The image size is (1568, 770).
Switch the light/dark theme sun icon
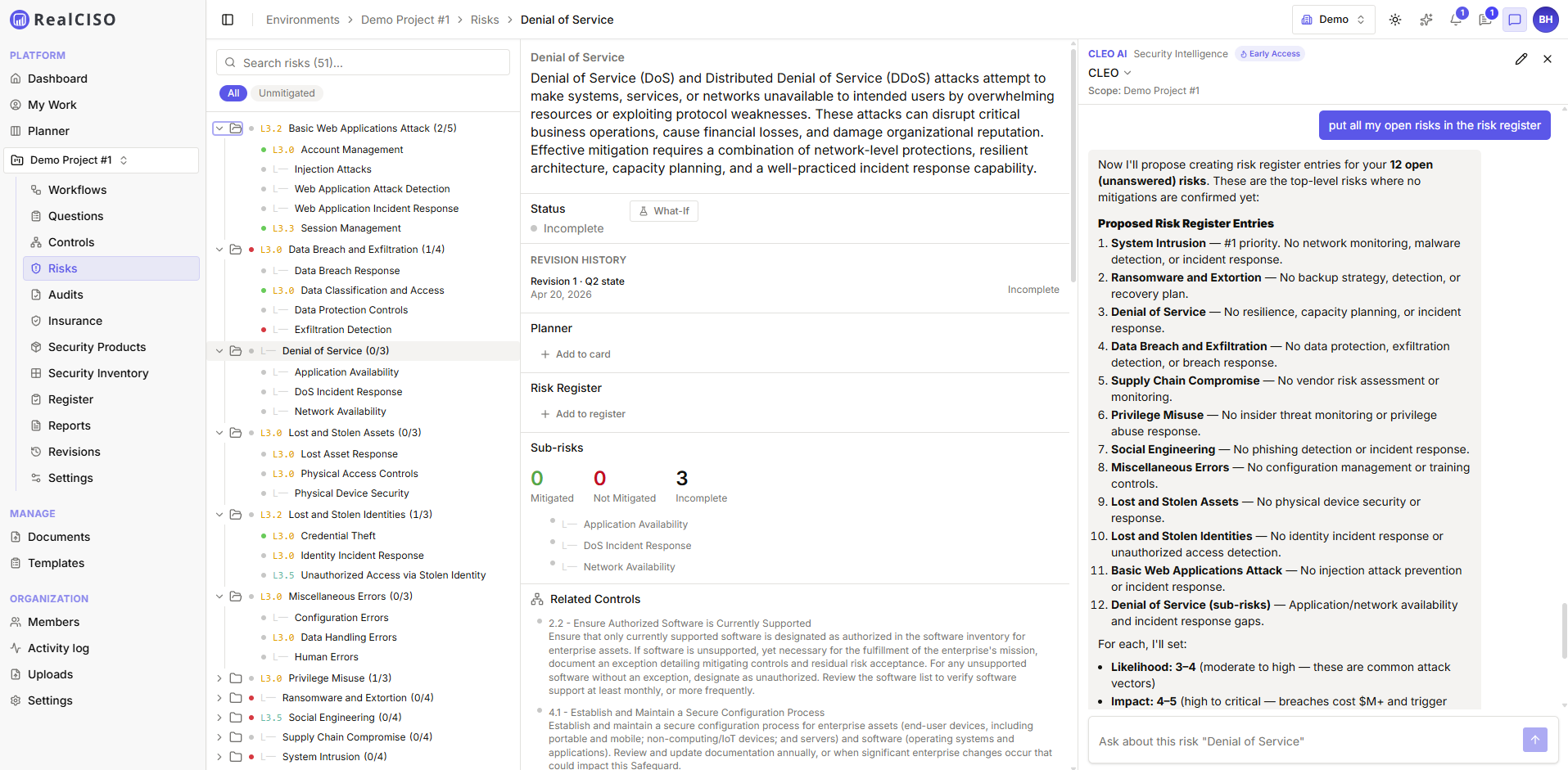tap(1395, 20)
